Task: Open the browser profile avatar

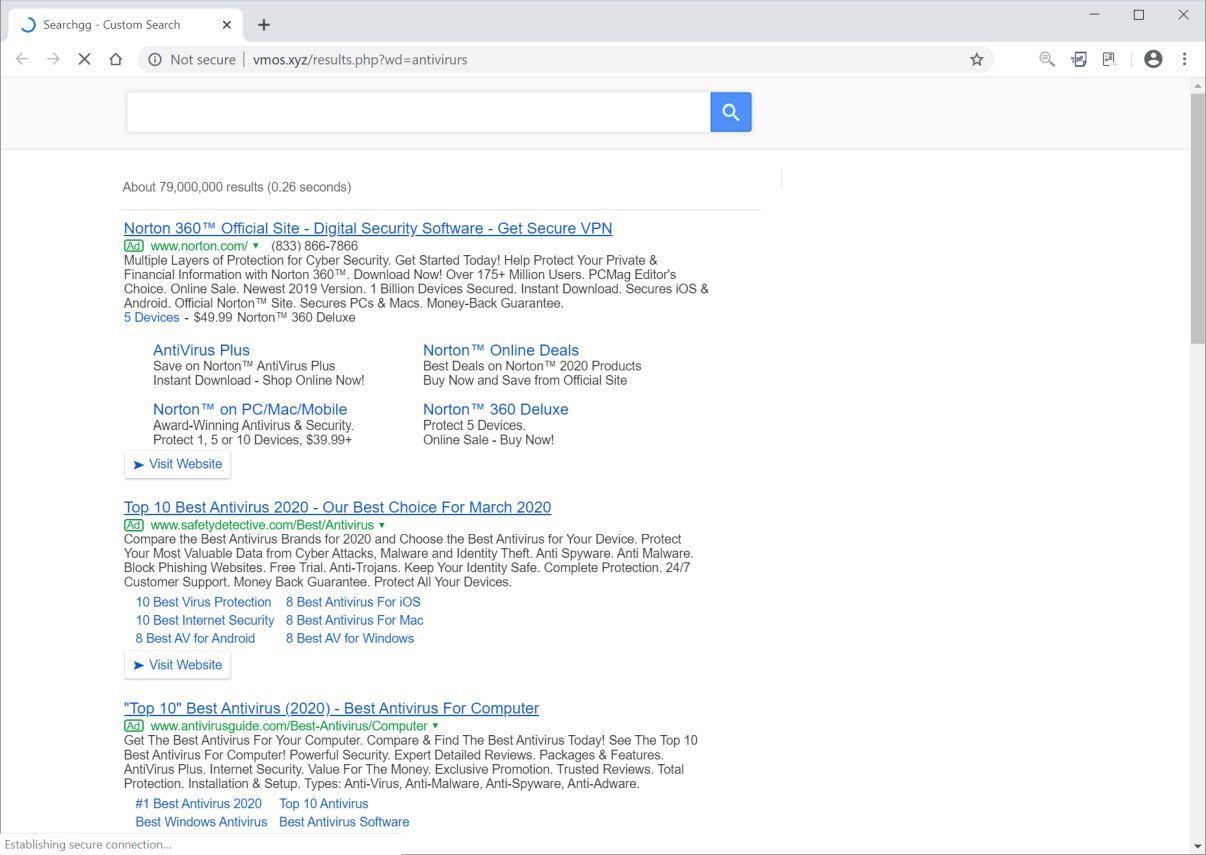Action: pos(1152,59)
